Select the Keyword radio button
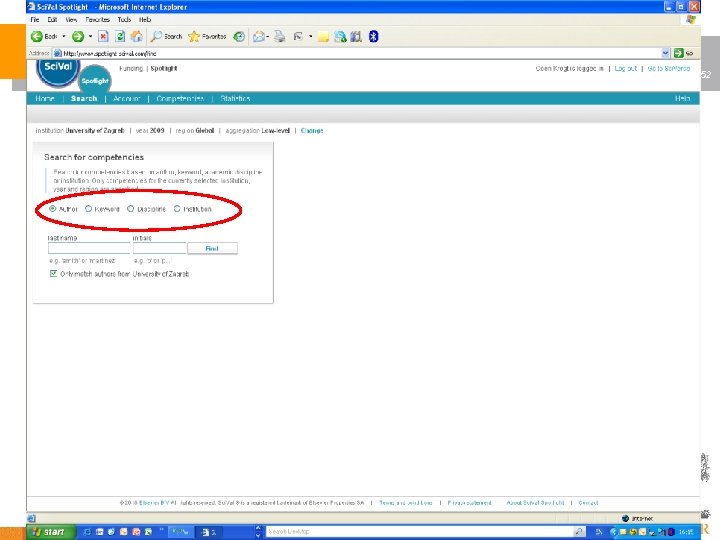This screenshot has height=540, width=720. tap(89, 208)
